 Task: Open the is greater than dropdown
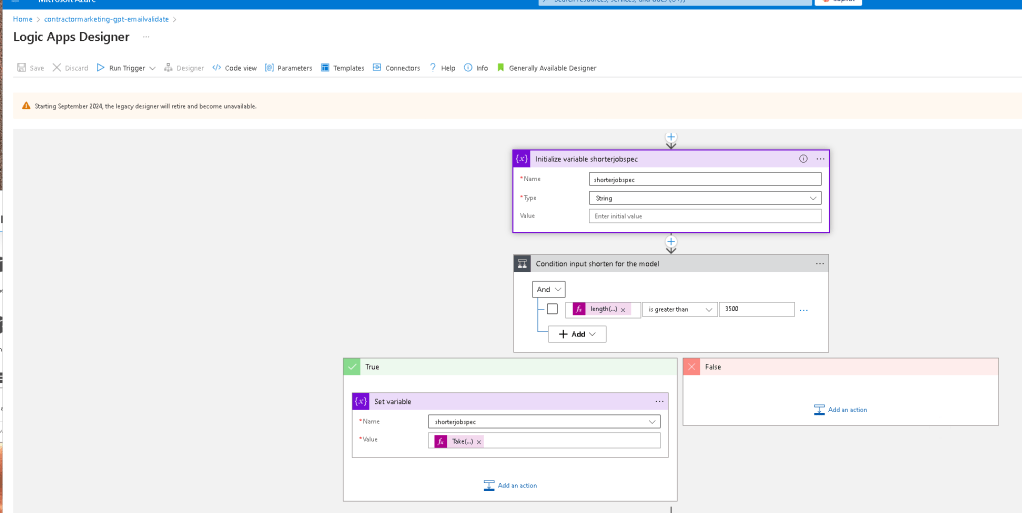pyautogui.click(x=679, y=310)
